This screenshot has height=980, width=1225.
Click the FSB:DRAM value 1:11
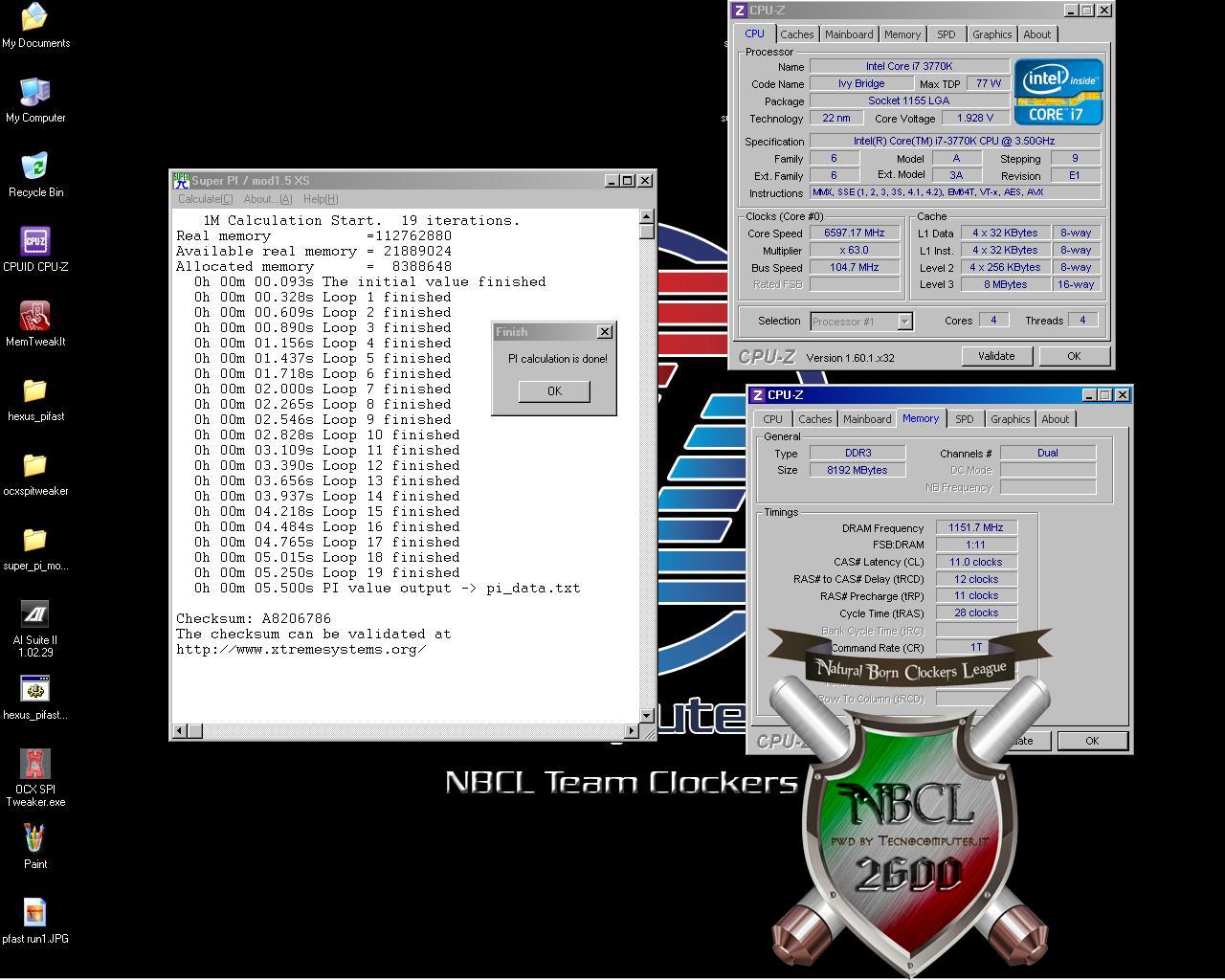coord(976,545)
